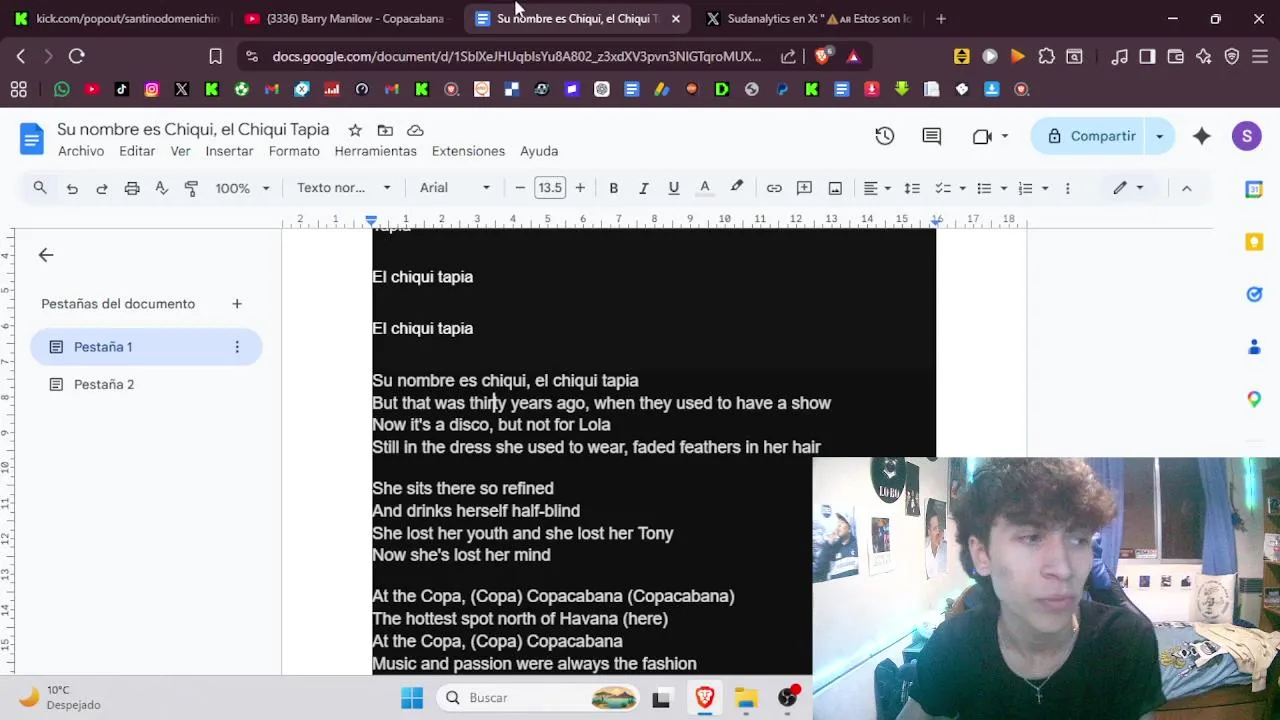Open the Editar menu

click(x=137, y=151)
